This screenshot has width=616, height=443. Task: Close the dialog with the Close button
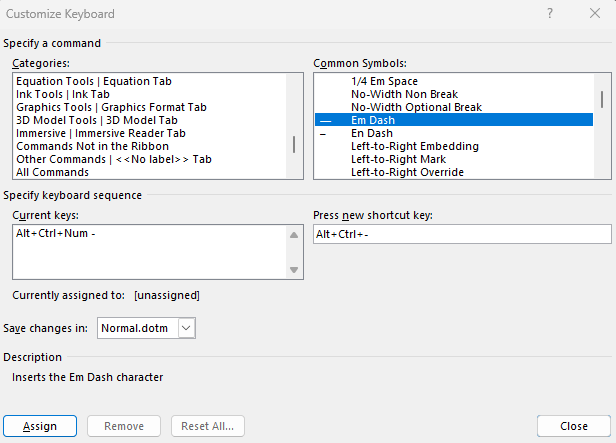pyautogui.click(x=574, y=426)
